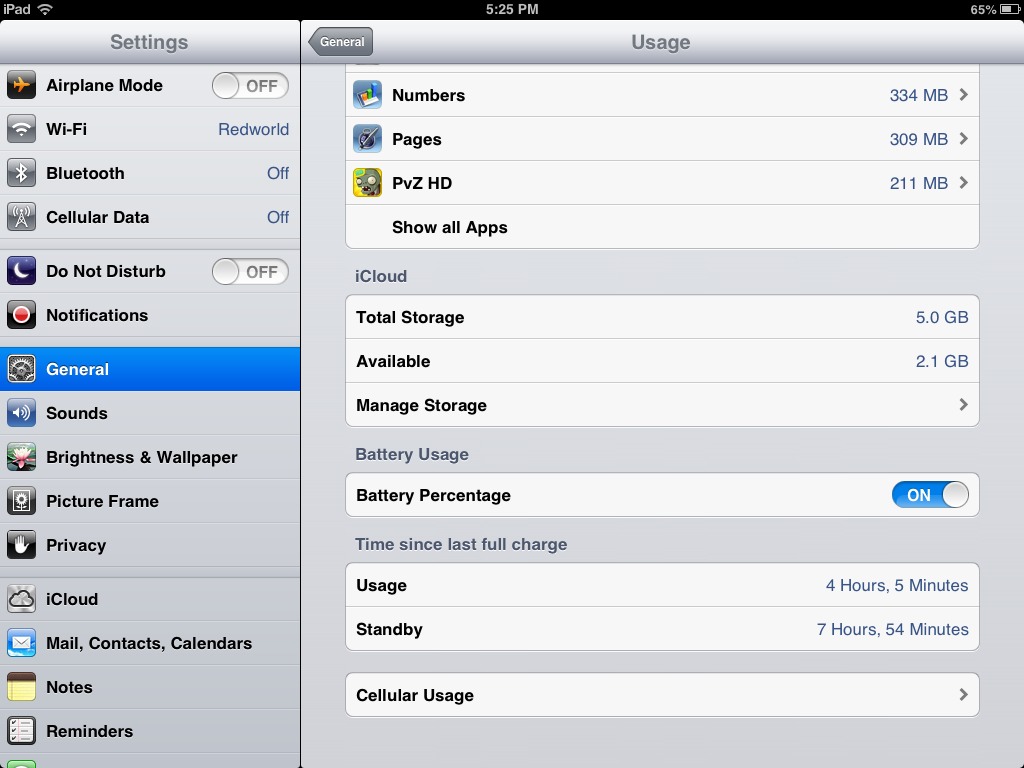Tap the 309 MB Pages size
Screen dimensions: 1024x768
point(918,139)
